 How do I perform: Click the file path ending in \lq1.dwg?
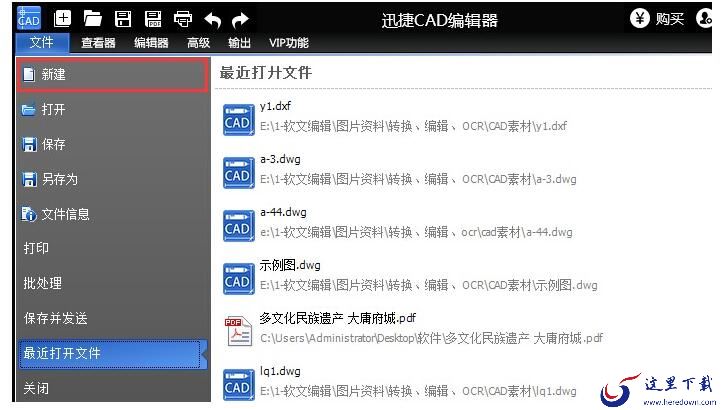[418, 391]
